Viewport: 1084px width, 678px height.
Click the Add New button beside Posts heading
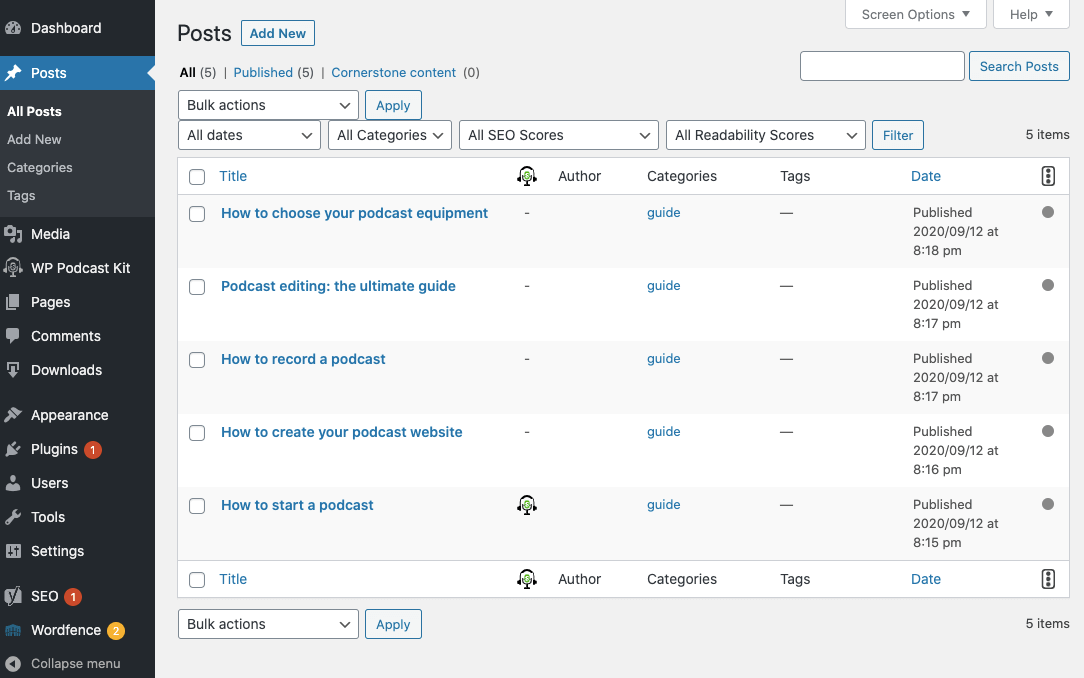point(278,33)
